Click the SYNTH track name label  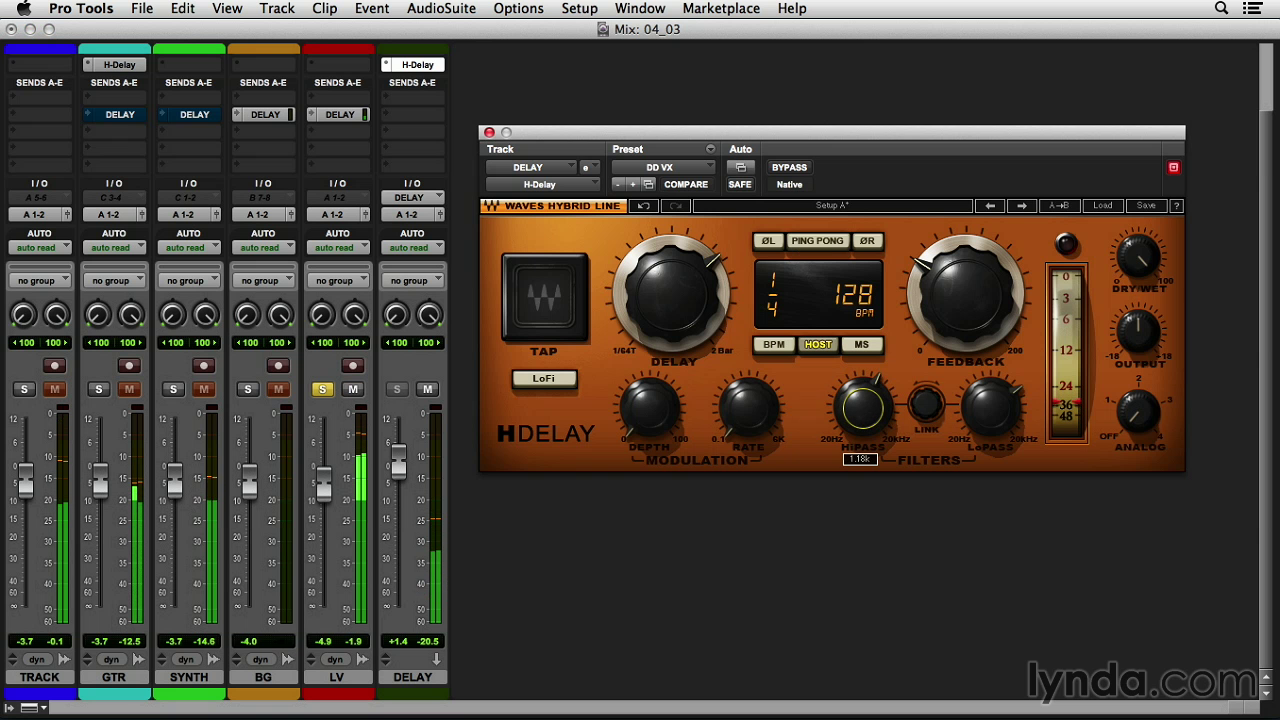click(x=188, y=677)
